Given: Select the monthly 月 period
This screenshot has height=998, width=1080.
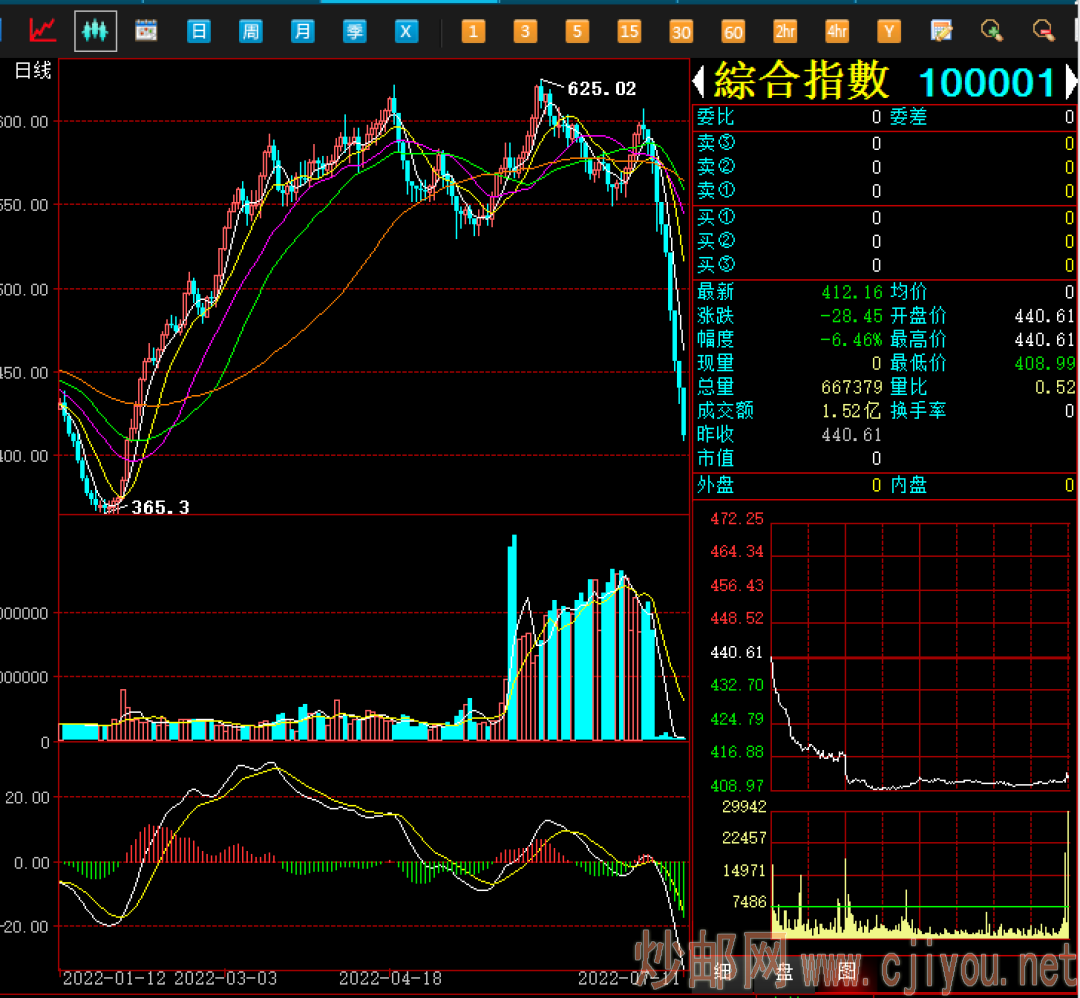Looking at the screenshot, I should tap(302, 31).
